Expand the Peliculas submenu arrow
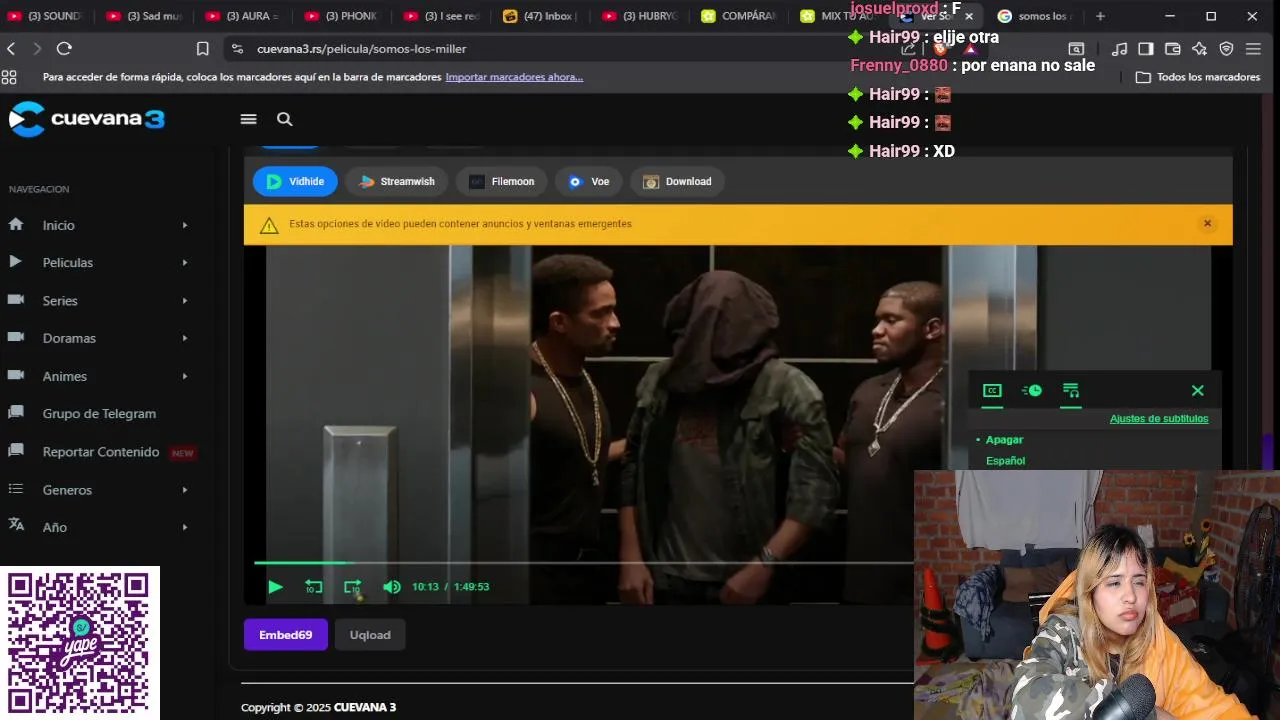The height and width of the screenshot is (720, 1280). pyautogui.click(x=185, y=263)
